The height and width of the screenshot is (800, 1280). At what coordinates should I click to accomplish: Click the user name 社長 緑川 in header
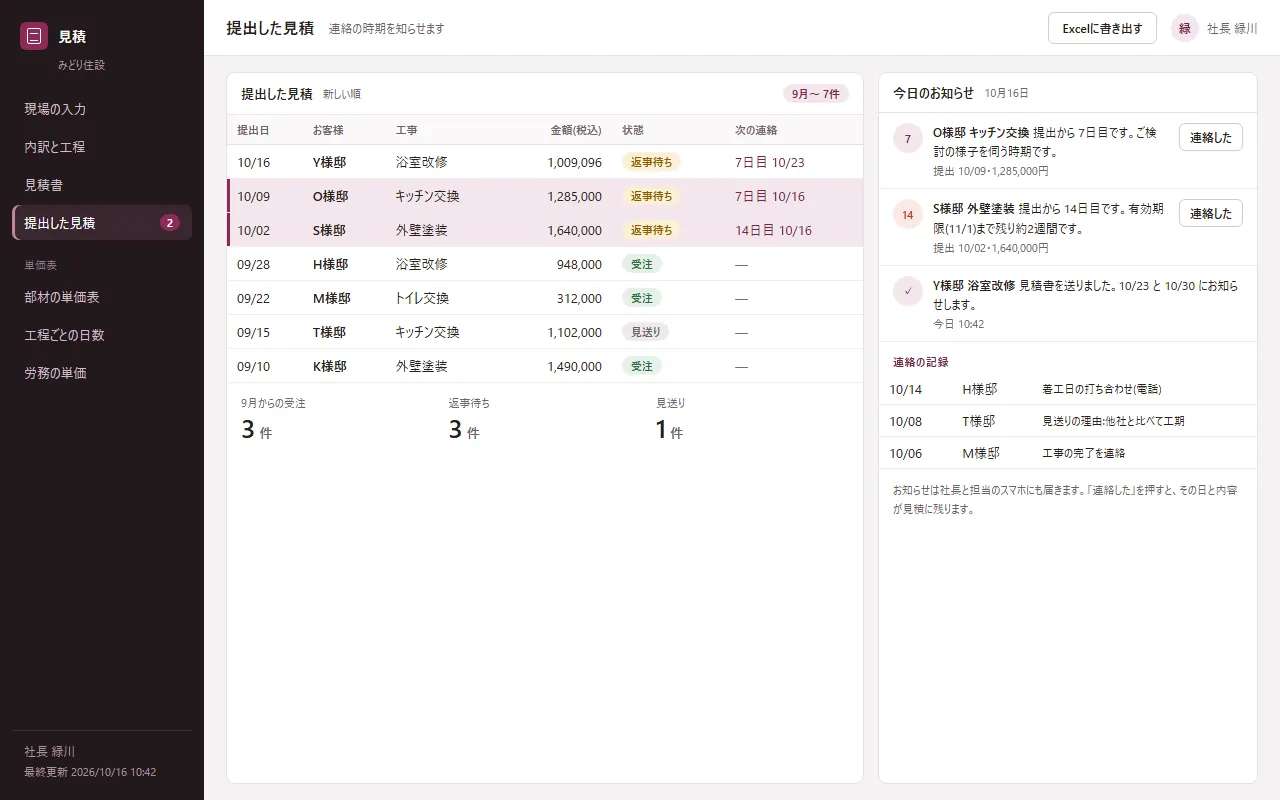1232,29
